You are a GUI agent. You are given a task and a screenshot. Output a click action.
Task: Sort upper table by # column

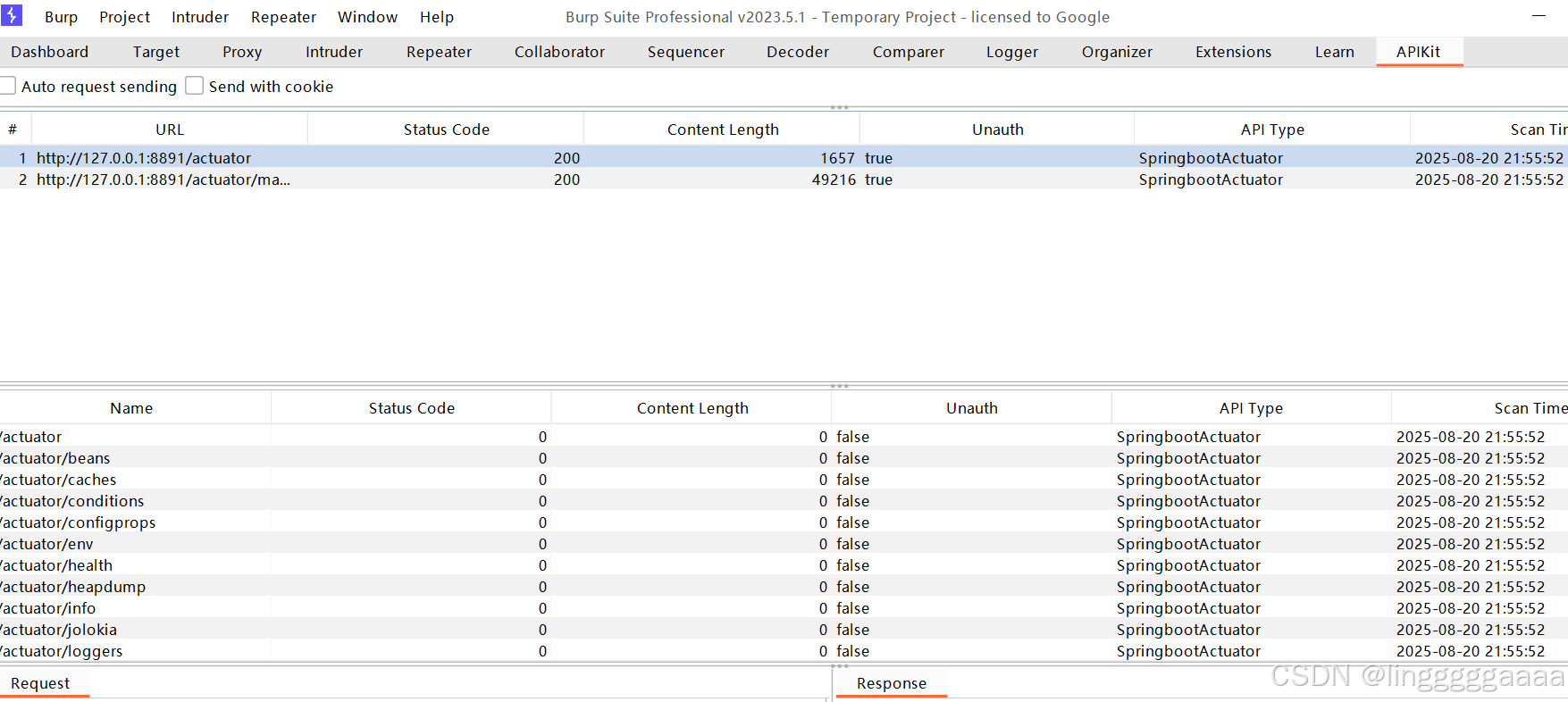point(13,130)
